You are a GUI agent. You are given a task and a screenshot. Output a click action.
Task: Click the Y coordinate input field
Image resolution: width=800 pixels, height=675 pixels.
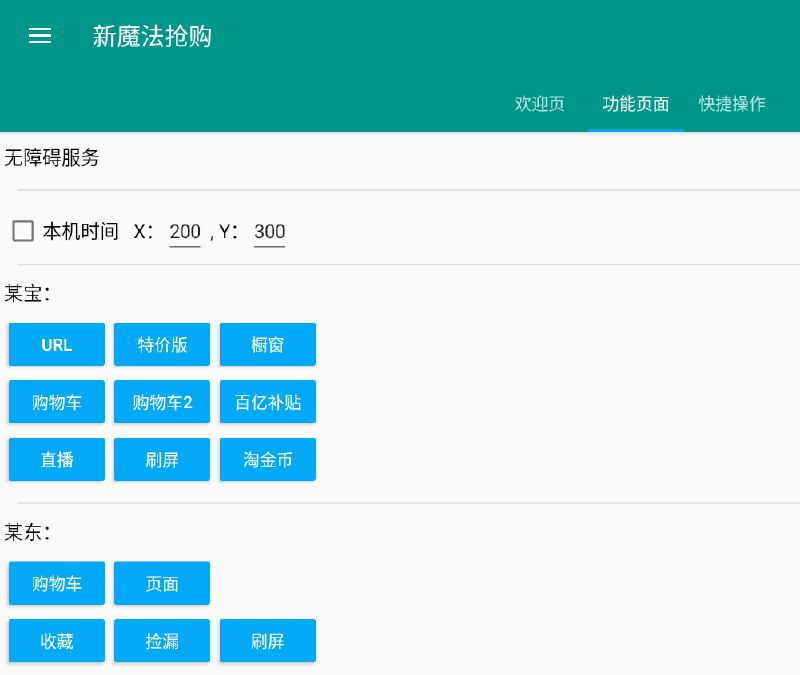(x=269, y=231)
